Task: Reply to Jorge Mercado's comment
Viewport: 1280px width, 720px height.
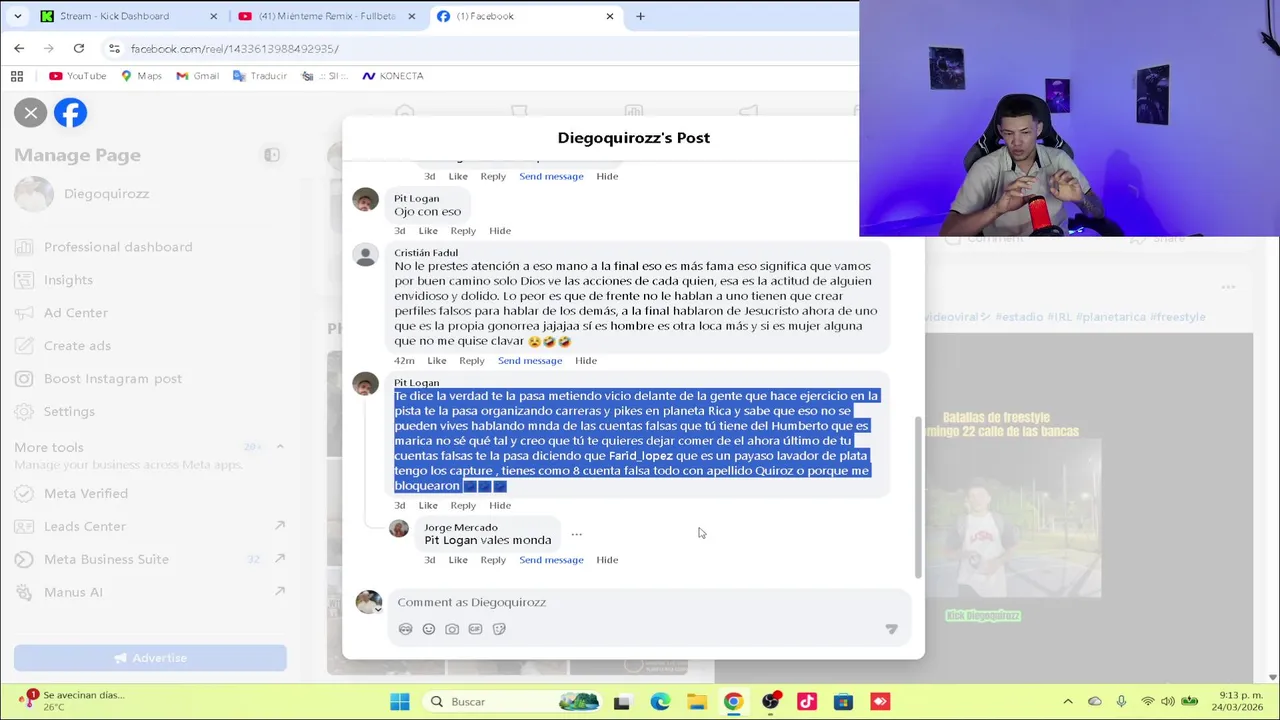Action: 493,560
